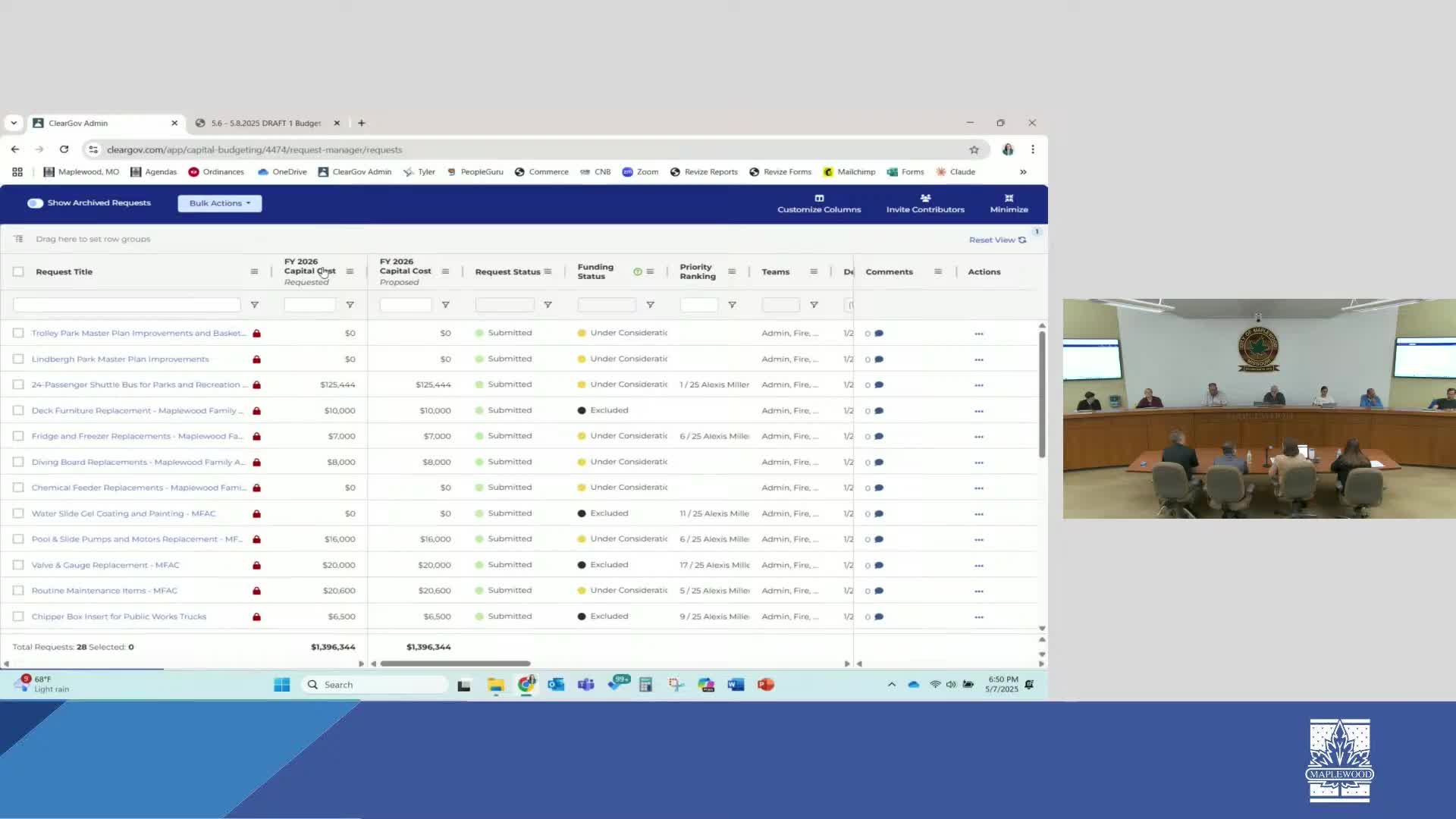This screenshot has width=1456, height=819.
Task: Click lock icon on Lindbergh Park row
Action: point(257,359)
